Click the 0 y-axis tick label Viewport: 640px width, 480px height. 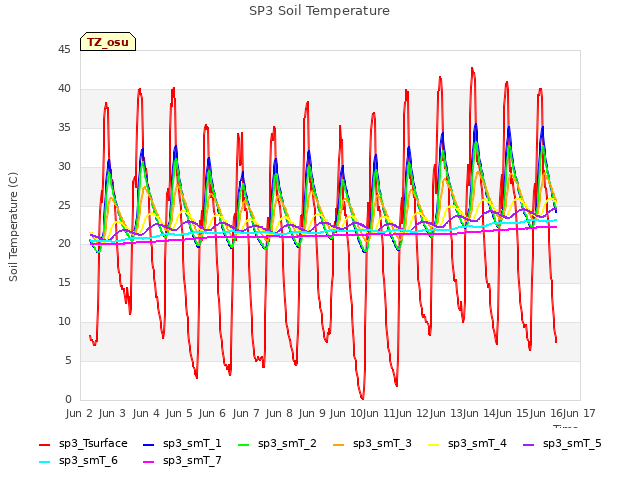point(68,400)
